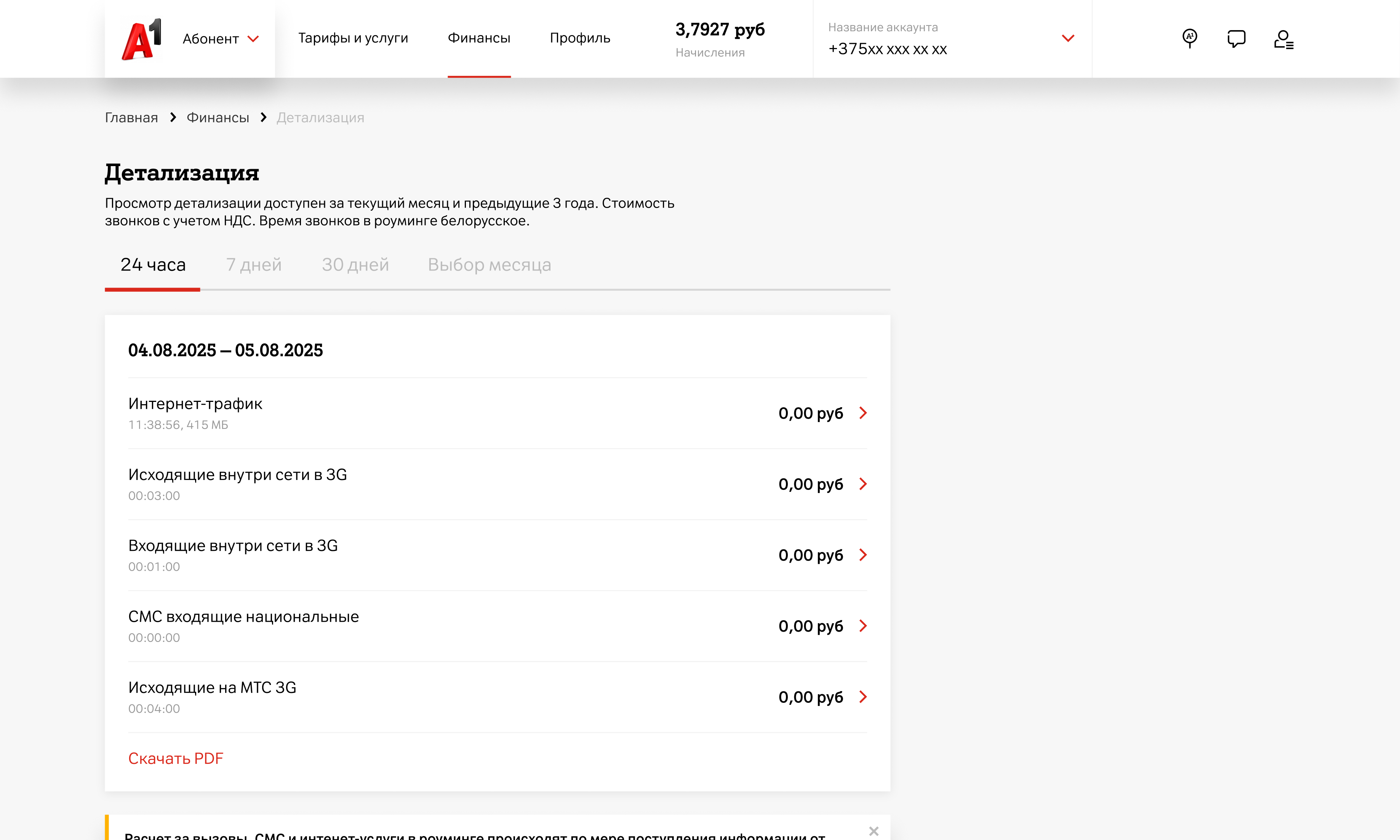Switch to the 30 дней tab
The height and width of the screenshot is (840, 1400).
click(x=355, y=264)
